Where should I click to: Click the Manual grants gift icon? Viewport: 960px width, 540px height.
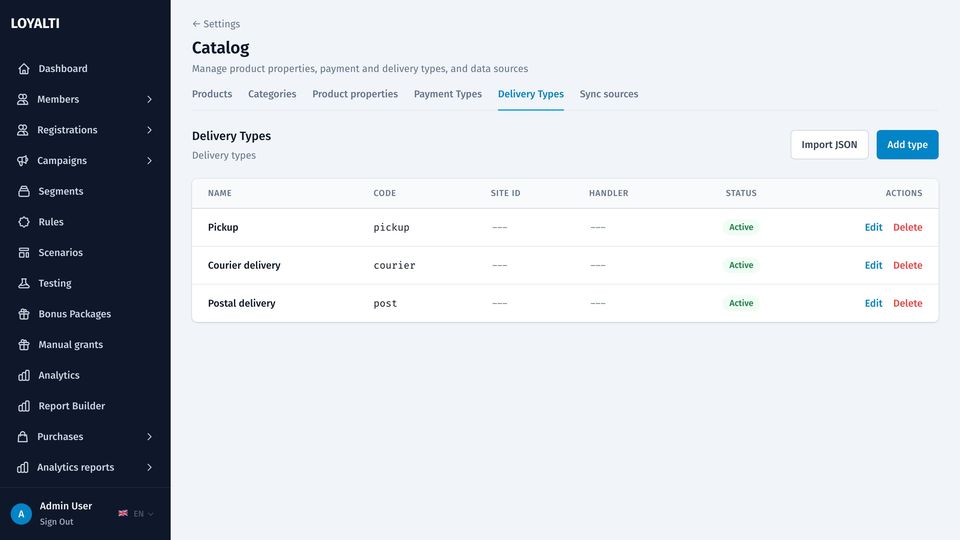pyautogui.click(x=24, y=344)
